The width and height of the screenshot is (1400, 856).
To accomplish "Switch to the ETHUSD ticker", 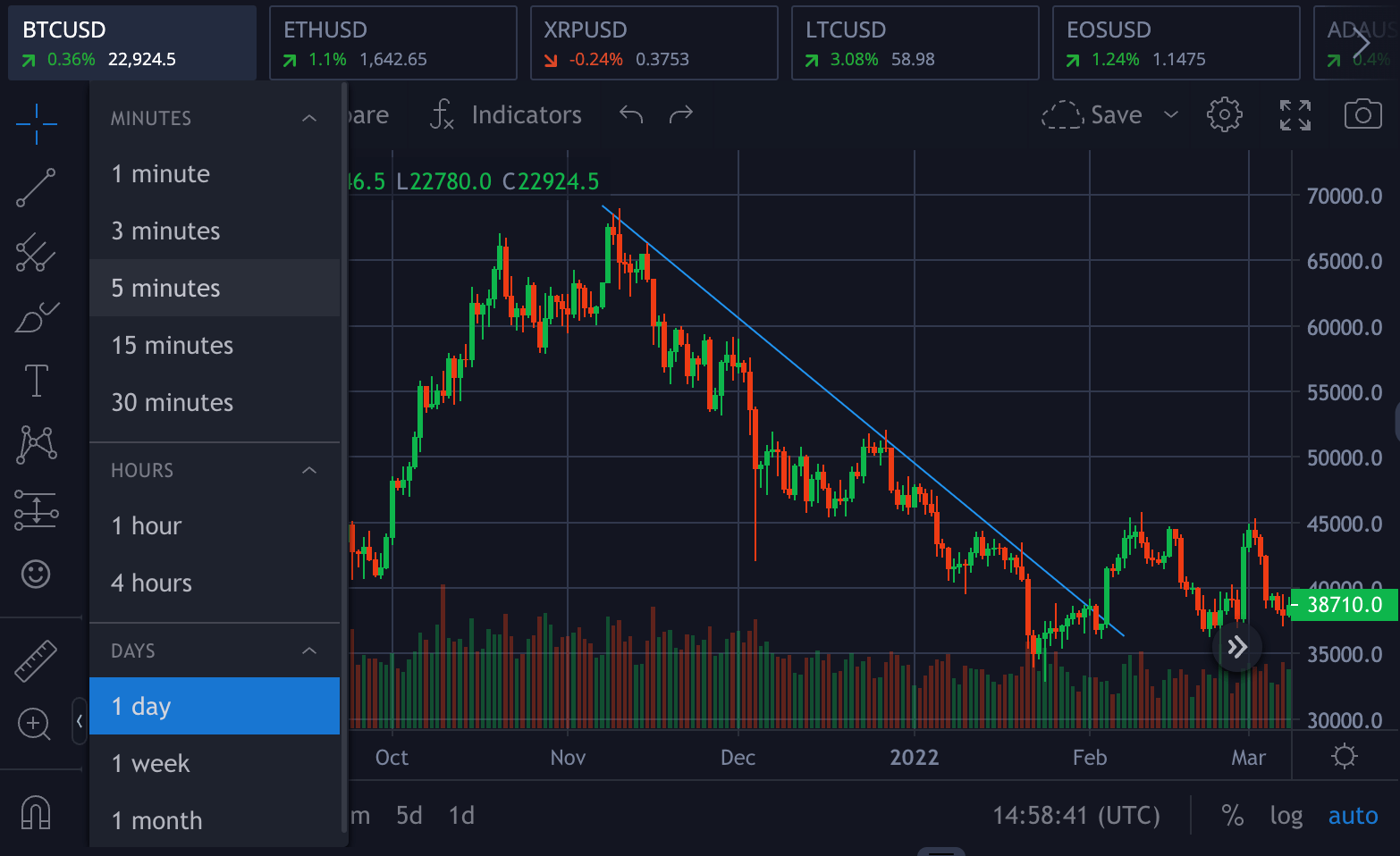I will [392, 43].
